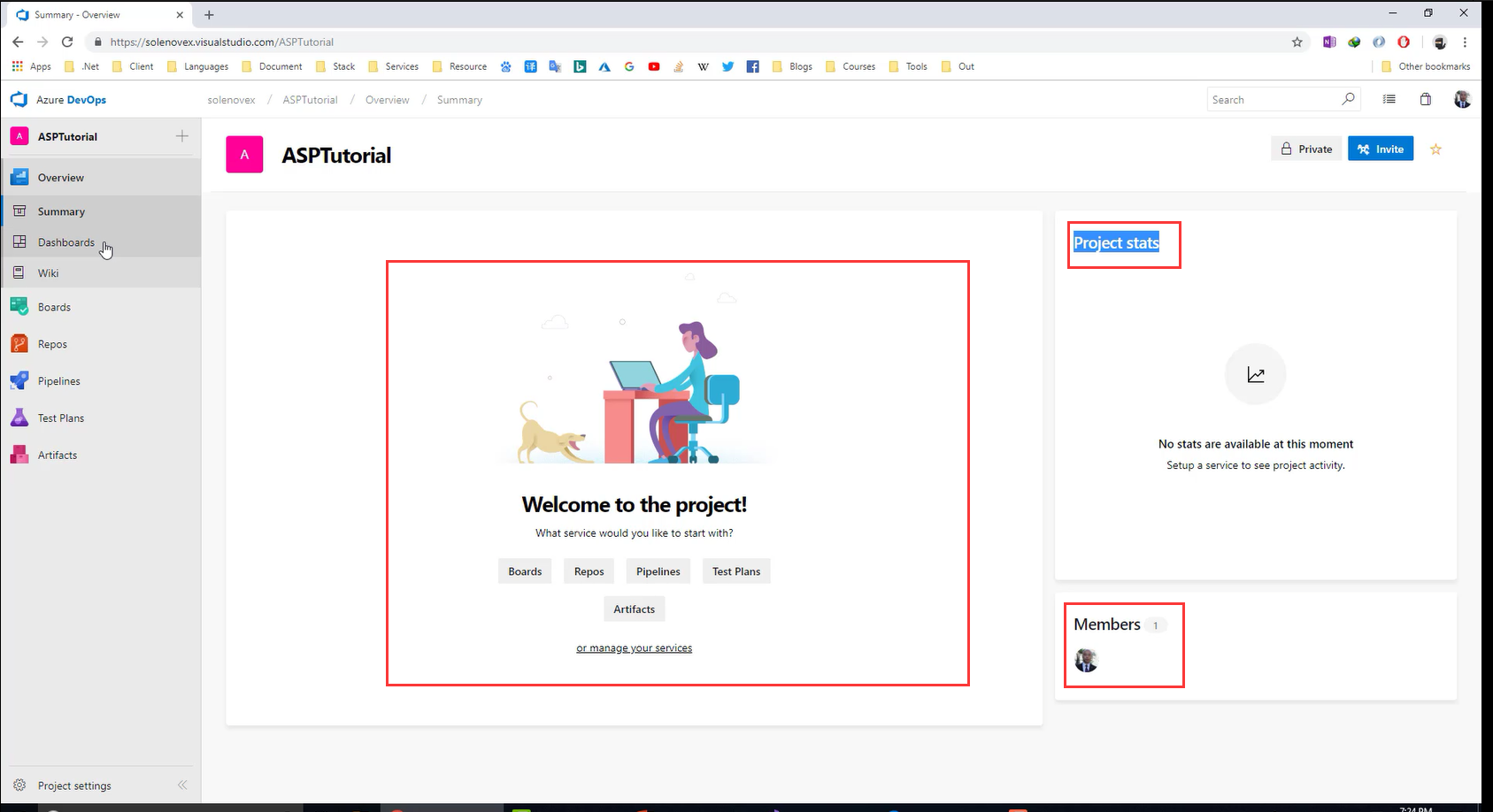Click the browser forward arrow
This screenshot has width=1493, height=812.
pyautogui.click(x=42, y=42)
